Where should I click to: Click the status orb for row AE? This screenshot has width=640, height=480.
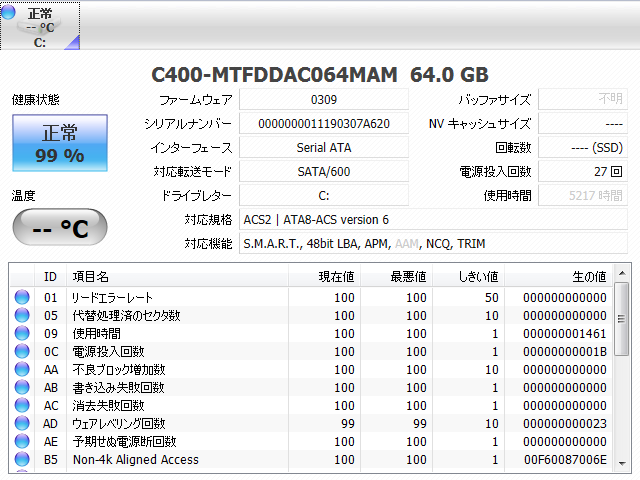coord(22,441)
